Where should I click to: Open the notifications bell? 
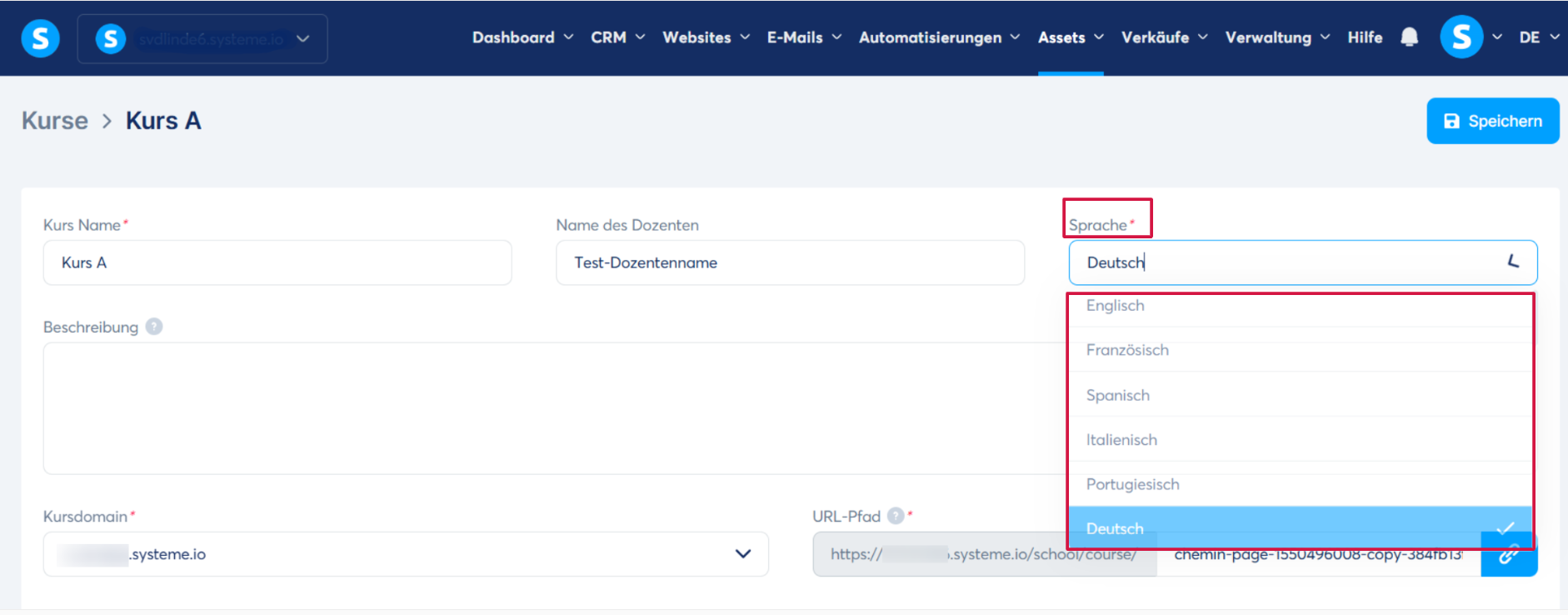(1409, 37)
